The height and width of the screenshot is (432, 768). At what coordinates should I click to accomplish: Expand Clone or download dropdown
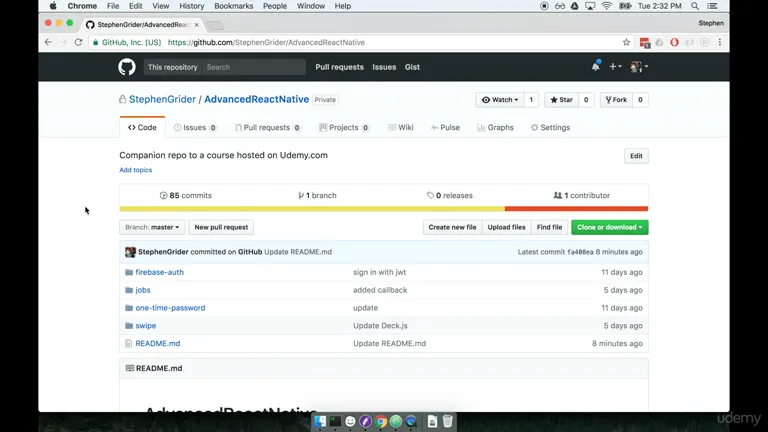click(609, 227)
